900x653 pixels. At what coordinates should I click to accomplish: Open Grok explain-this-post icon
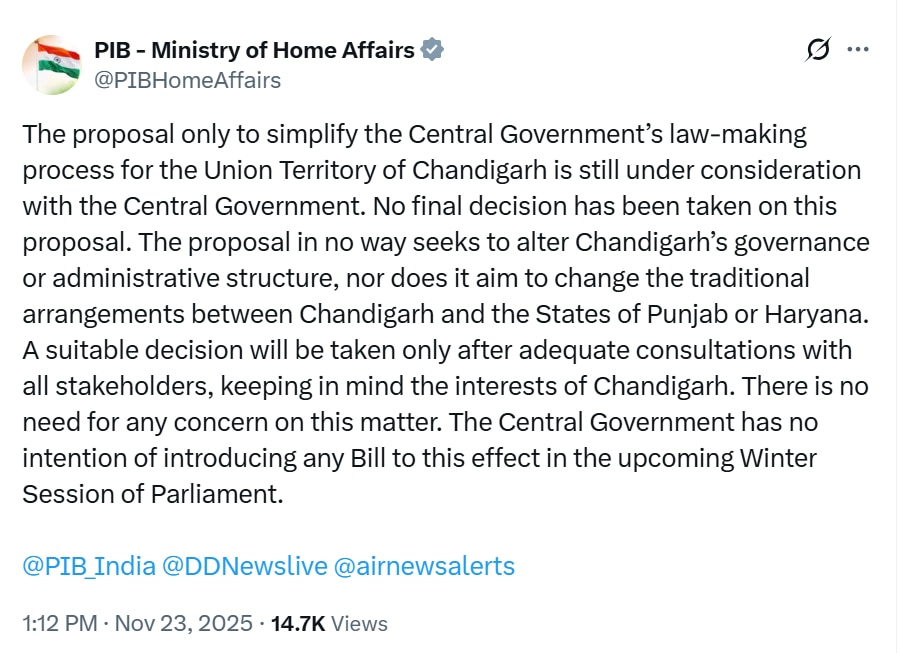pyautogui.click(x=818, y=50)
